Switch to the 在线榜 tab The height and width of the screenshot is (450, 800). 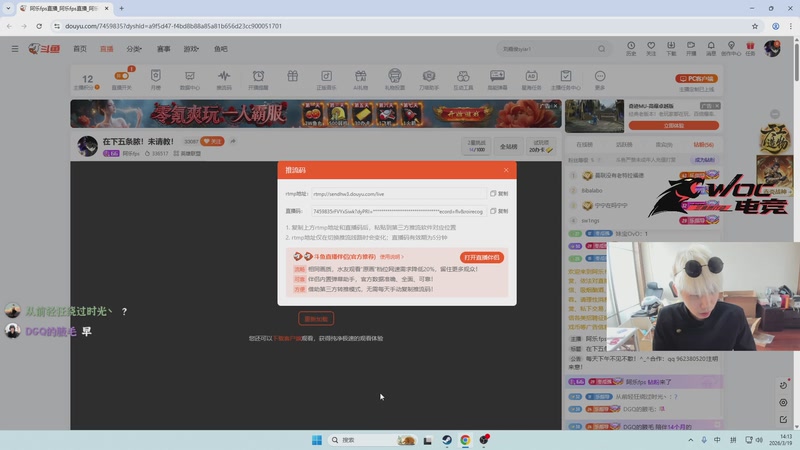[x=584, y=144]
